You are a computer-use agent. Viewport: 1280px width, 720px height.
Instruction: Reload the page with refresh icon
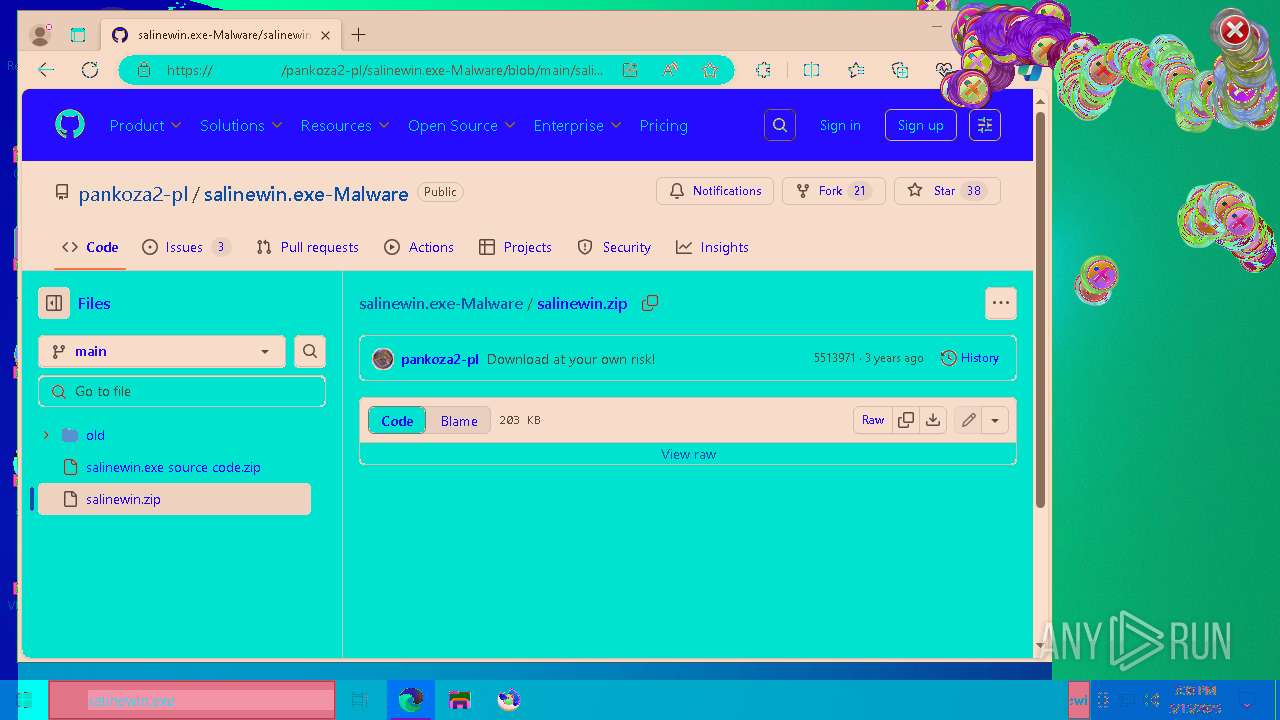click(90, 70)
